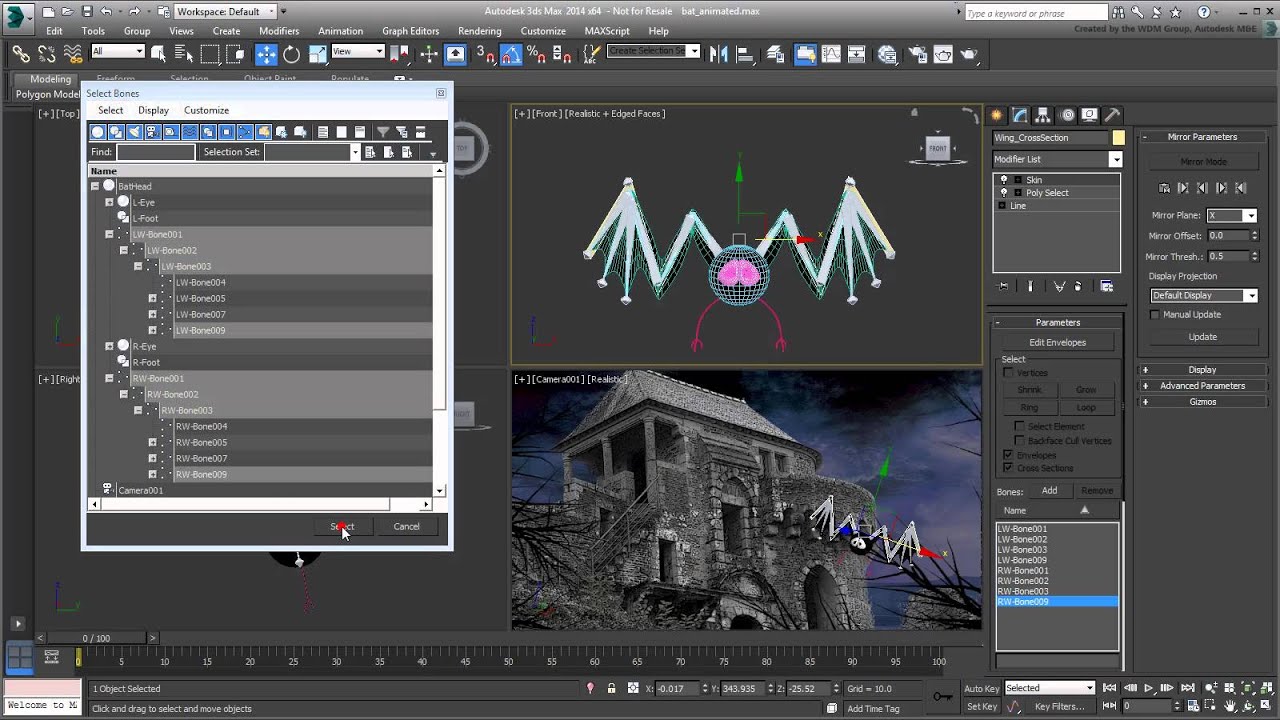Image resolution: width=1280 pixels, height=720 pixels.
Task: Open the Rendering menu
Action: pos(480,31)
